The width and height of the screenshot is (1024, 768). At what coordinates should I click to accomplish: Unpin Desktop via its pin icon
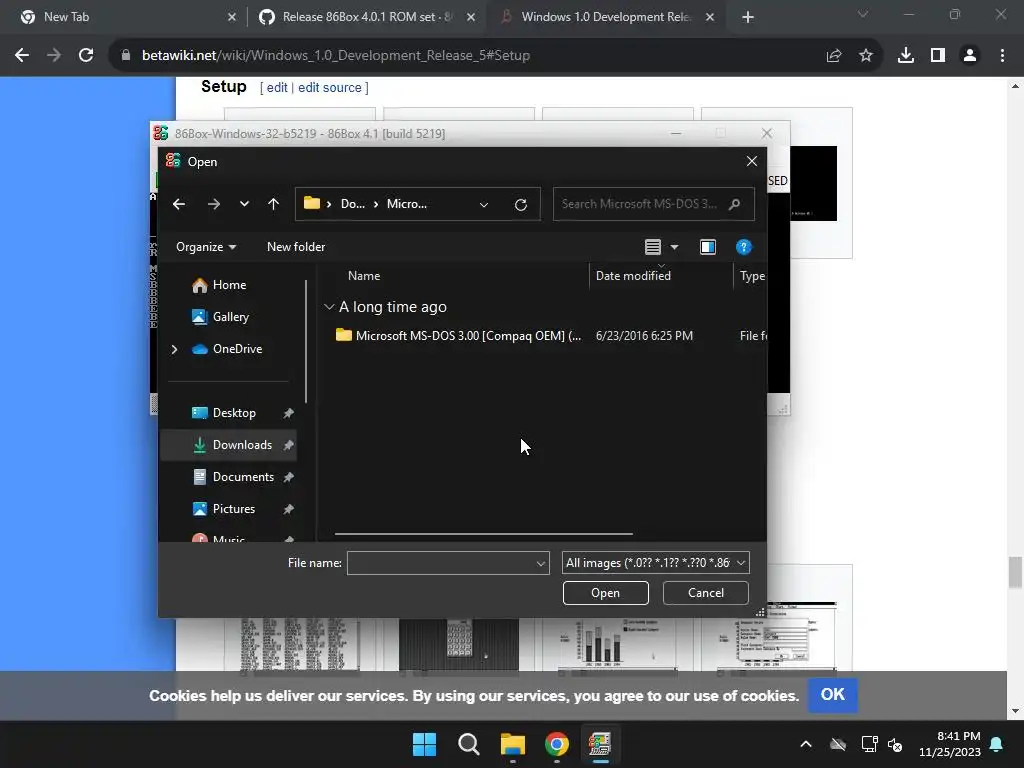point(289,413)
